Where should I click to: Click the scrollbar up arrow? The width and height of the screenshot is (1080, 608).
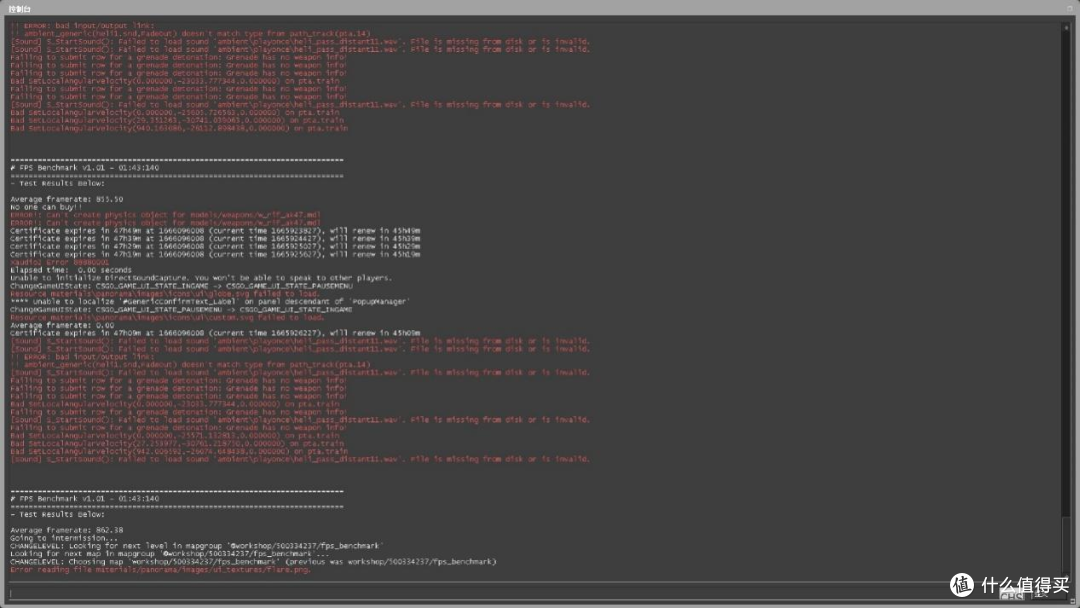(1066, 28)
